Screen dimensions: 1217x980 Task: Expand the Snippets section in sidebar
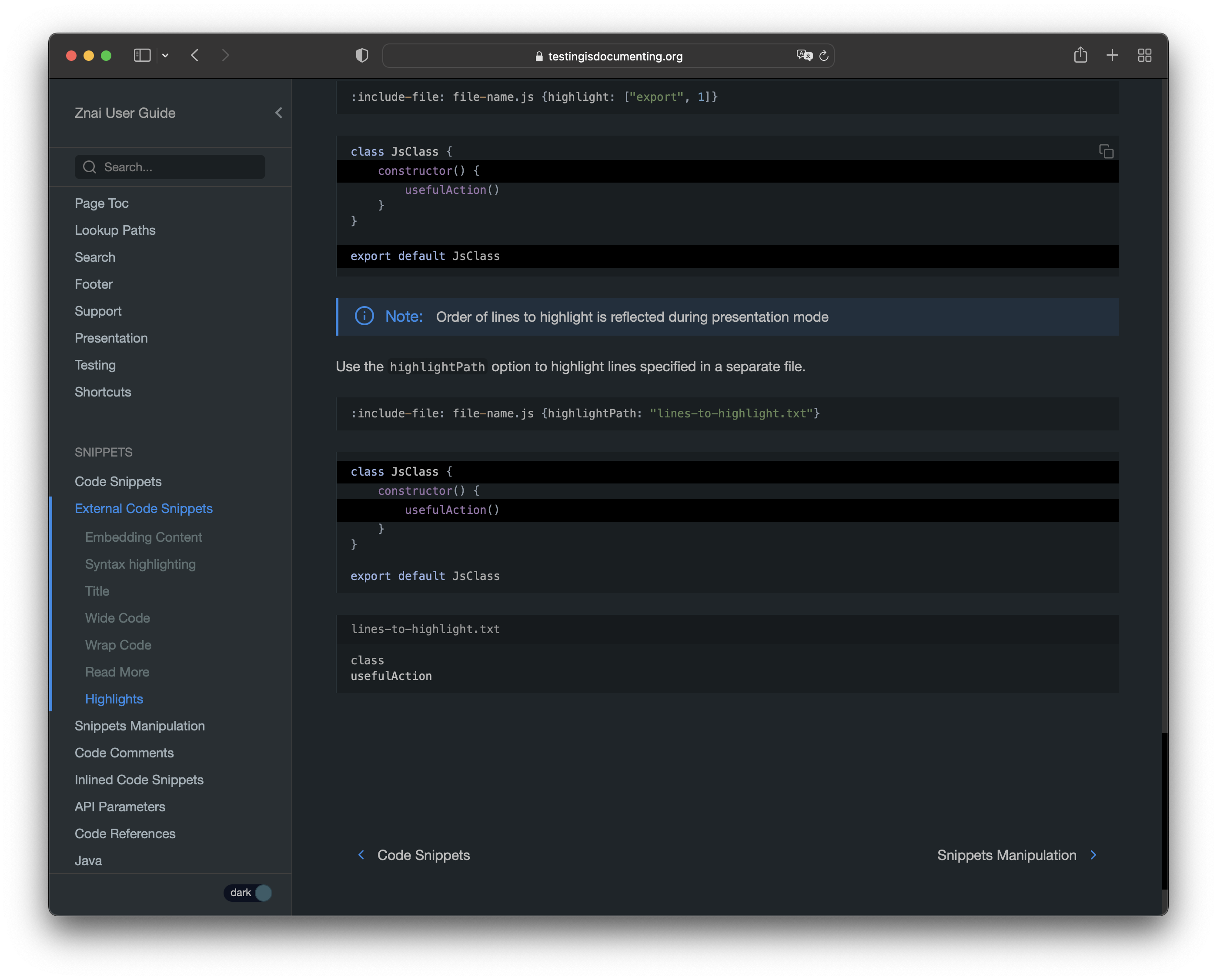coord(103,452)
